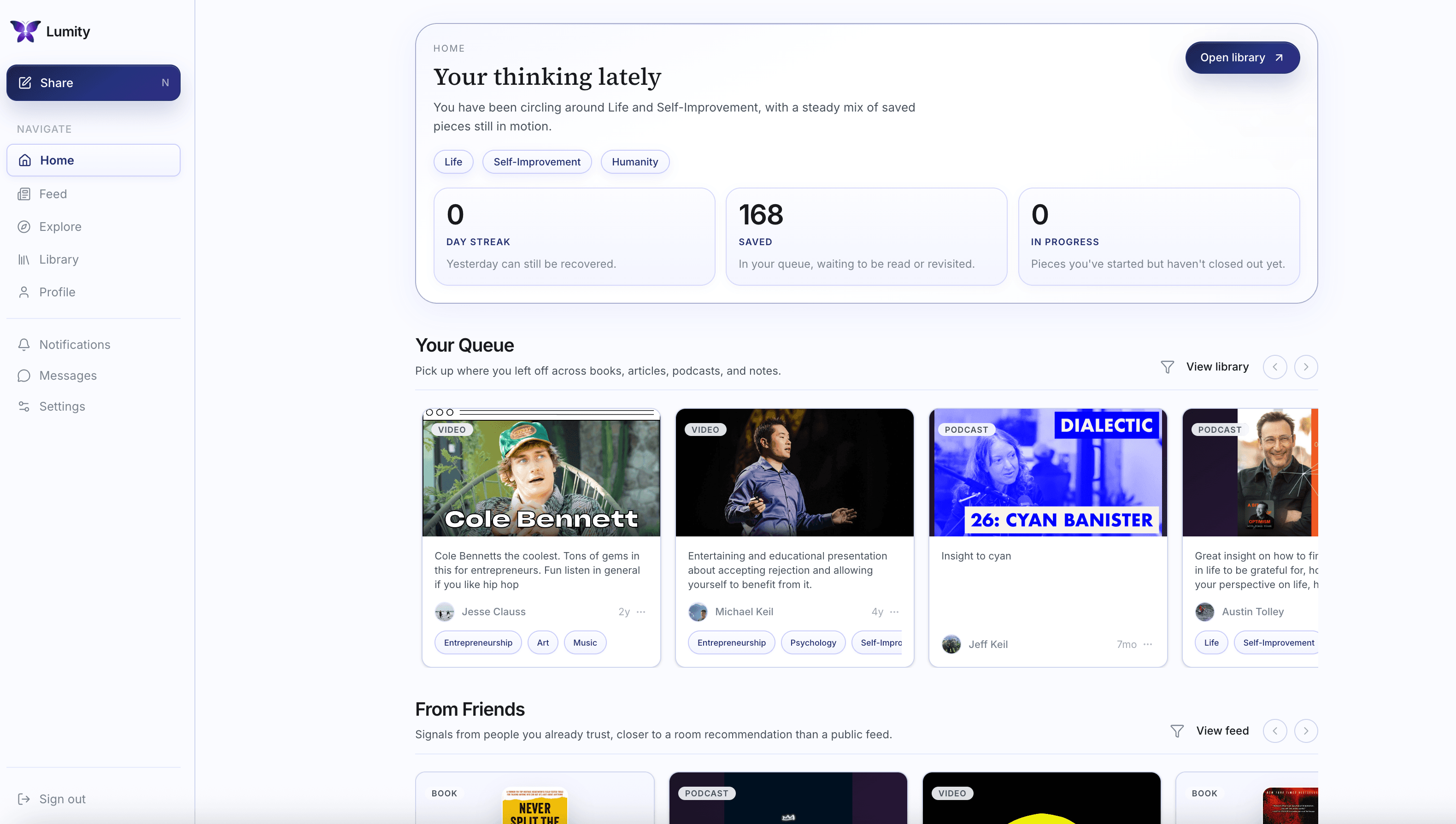Image resolution: width=1456 pixels, height=824 pixels.
Task: Select the Art tag
Action: coord(543,643)
